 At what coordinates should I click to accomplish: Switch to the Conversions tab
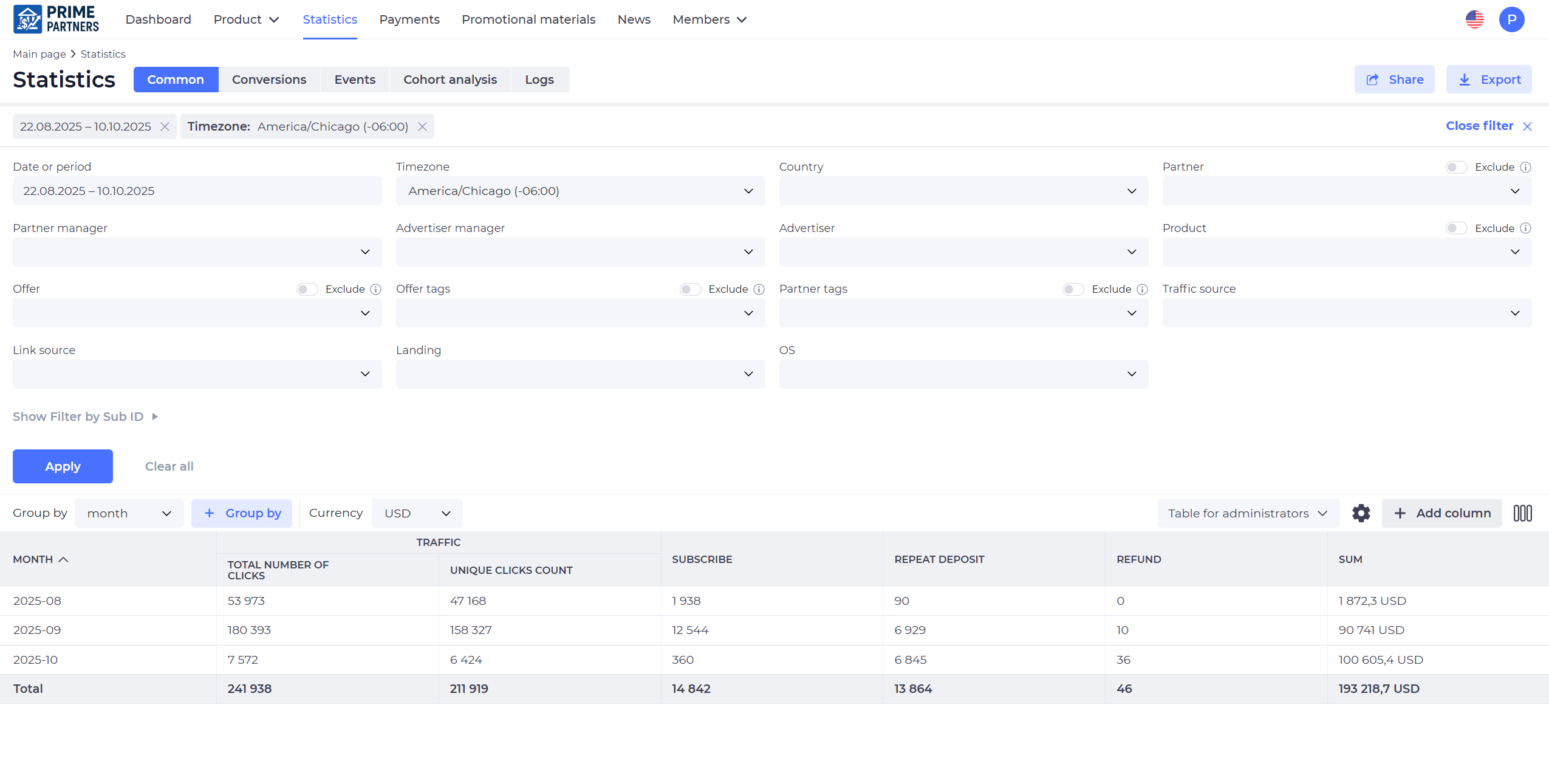click(x=269, y=80)
